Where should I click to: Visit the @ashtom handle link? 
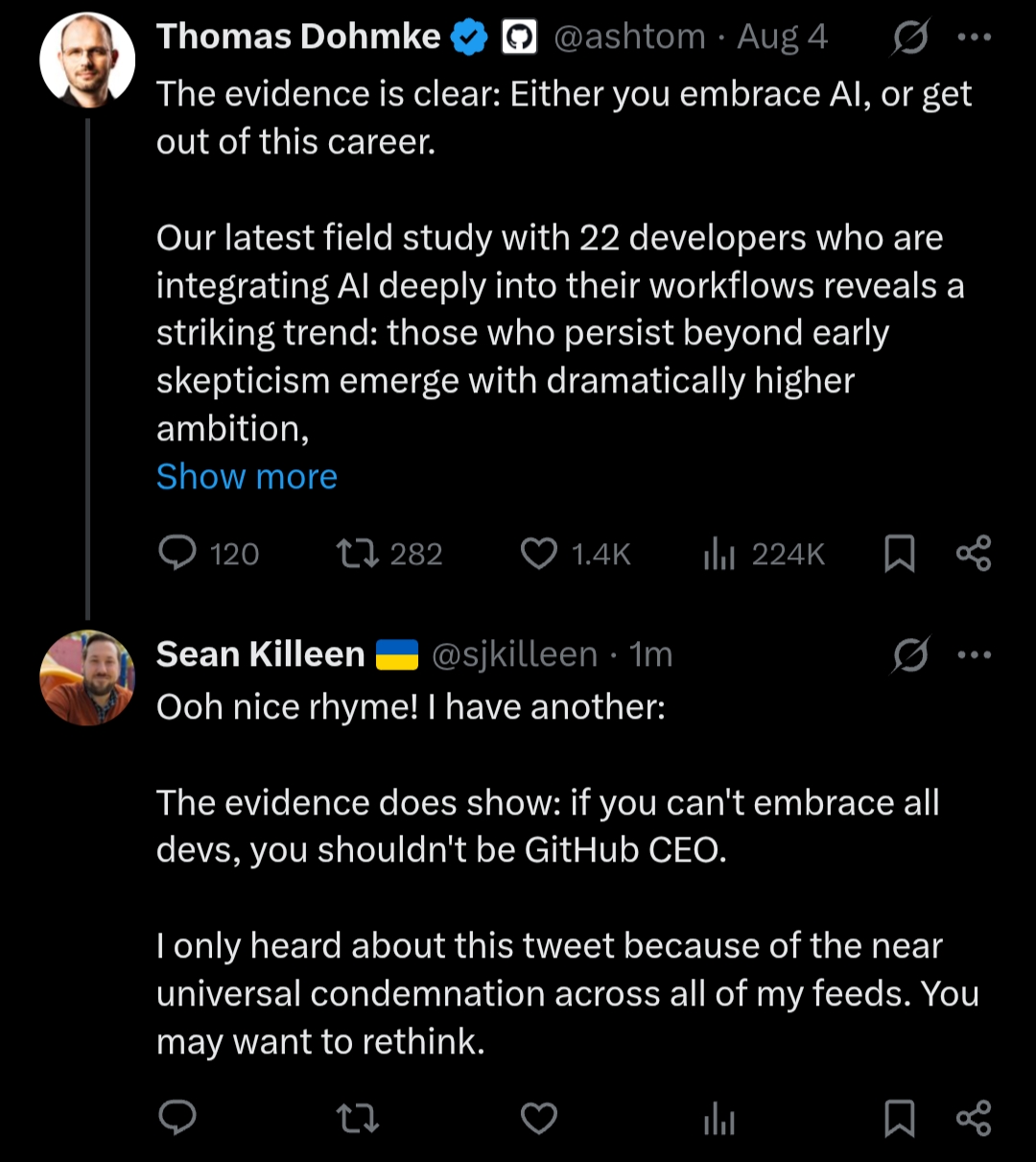click(629, 37)
